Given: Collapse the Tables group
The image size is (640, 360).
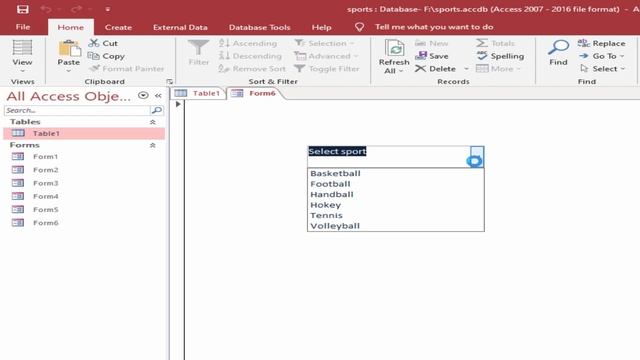Looking at the screenshot, I should tap(152, 122).
